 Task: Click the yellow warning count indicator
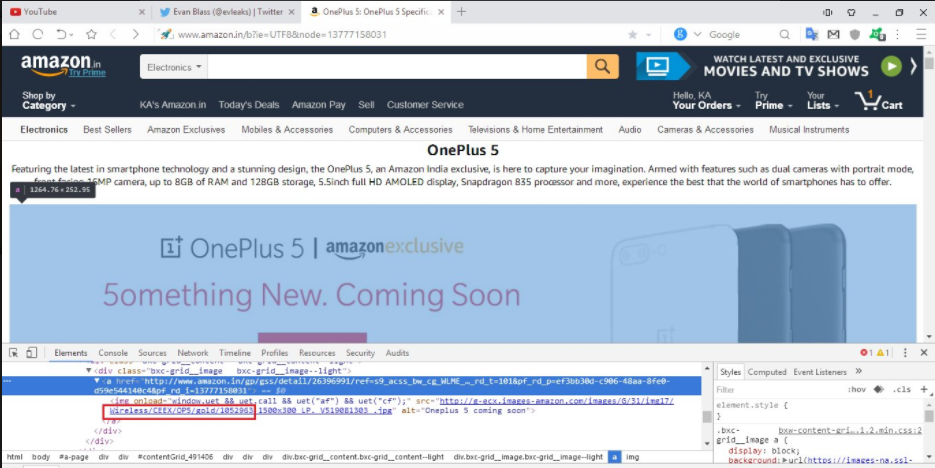click(883, 352)
